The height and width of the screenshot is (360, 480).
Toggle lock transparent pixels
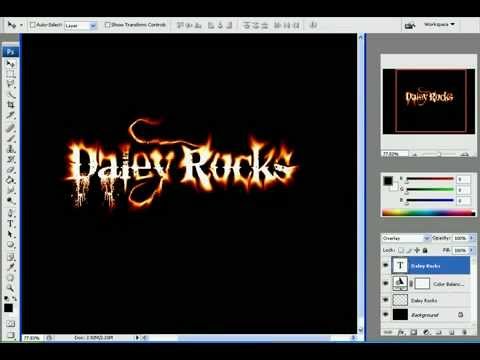[401, 250]
